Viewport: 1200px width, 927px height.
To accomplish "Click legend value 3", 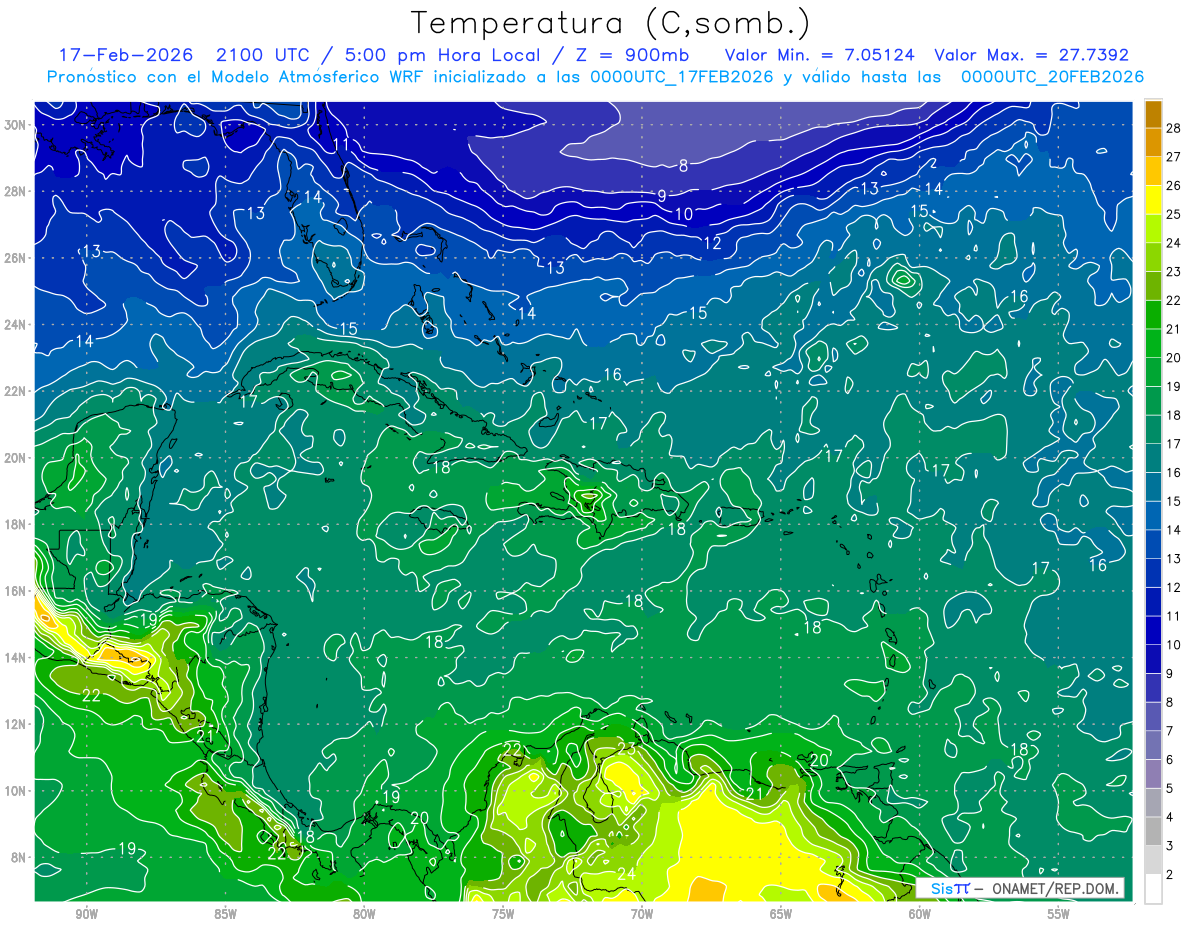I will [1169, 846].
